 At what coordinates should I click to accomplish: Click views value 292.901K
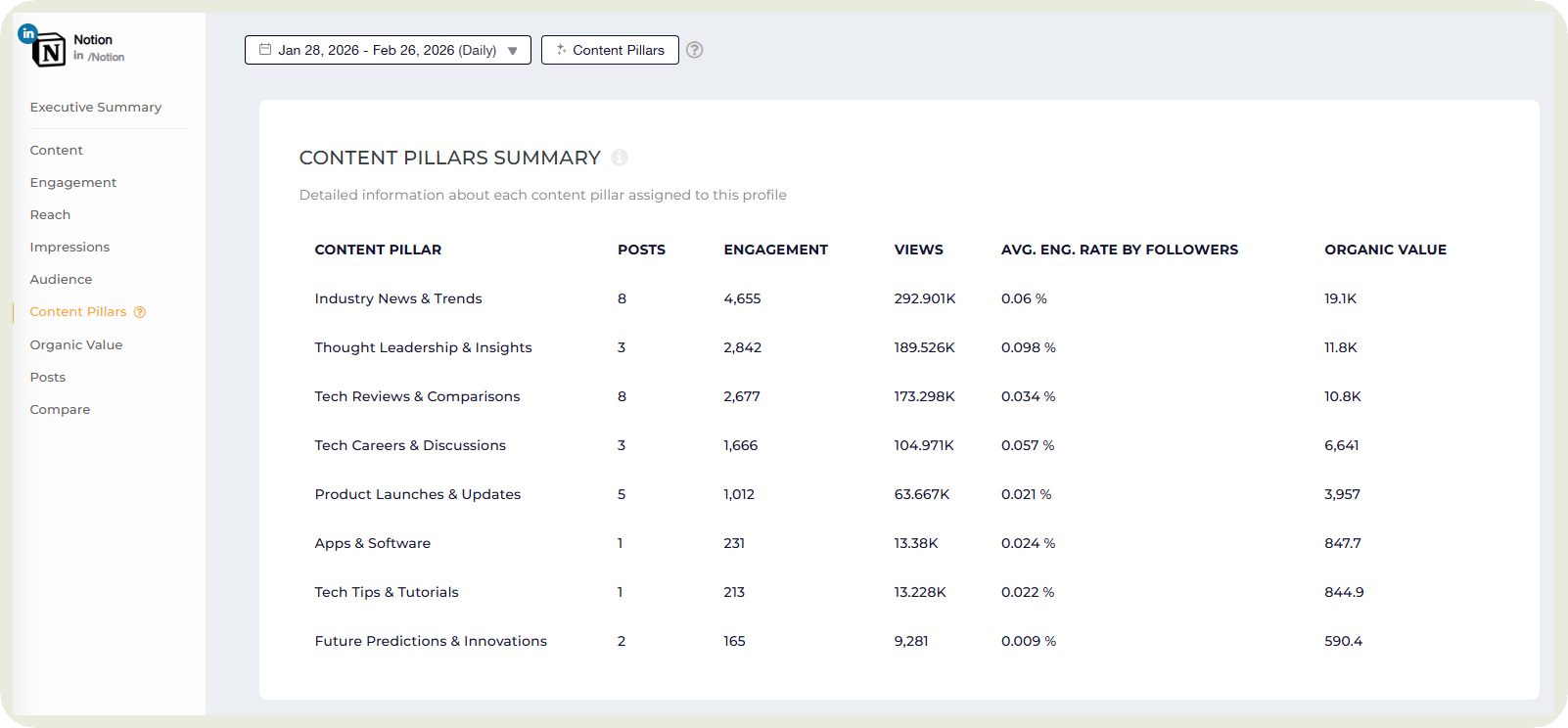[x=924, y=298]
